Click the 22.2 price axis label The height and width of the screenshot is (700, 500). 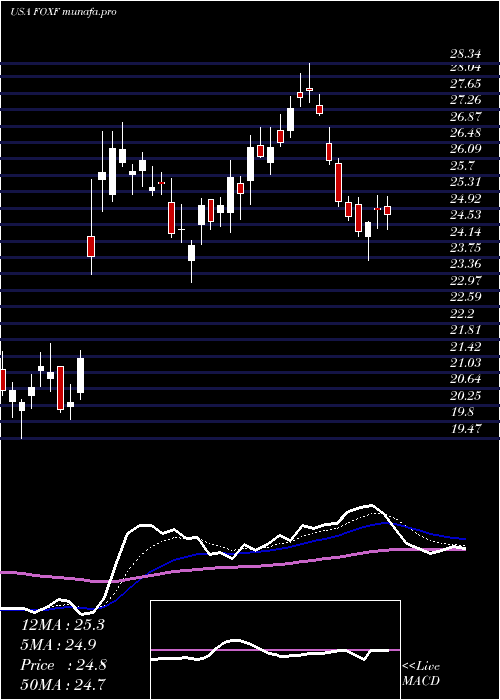click(462, 314)
